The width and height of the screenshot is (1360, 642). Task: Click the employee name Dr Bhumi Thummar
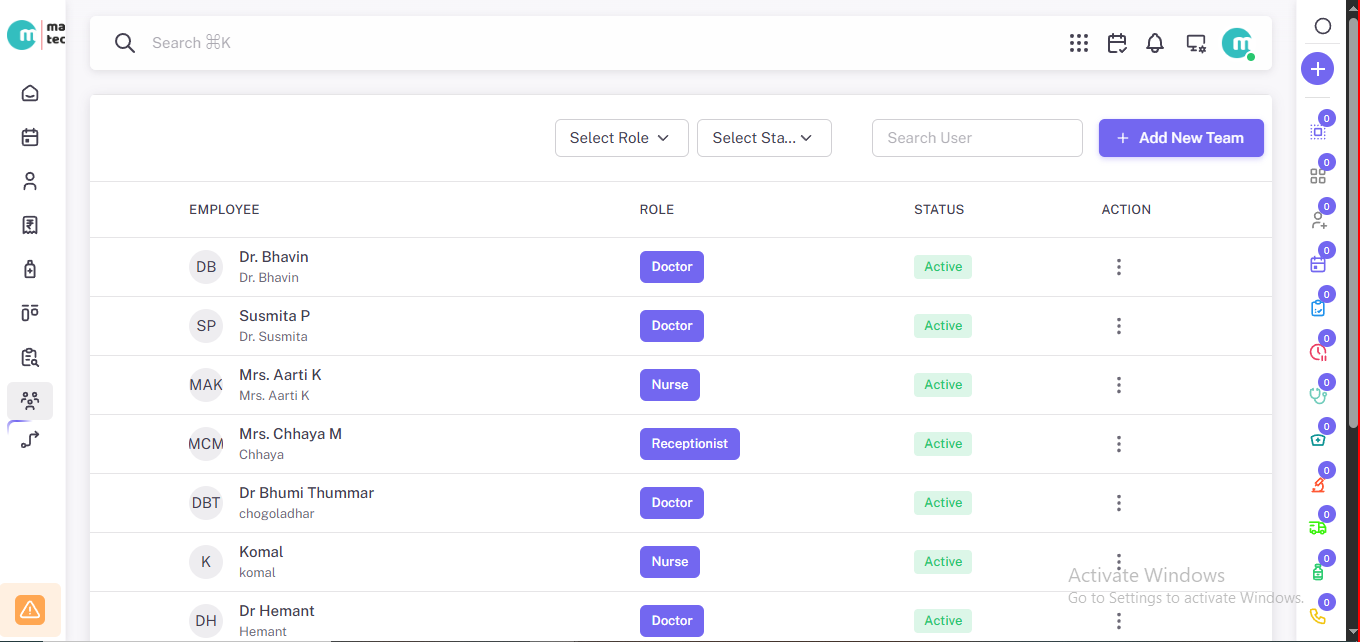[x=306, y=493]
